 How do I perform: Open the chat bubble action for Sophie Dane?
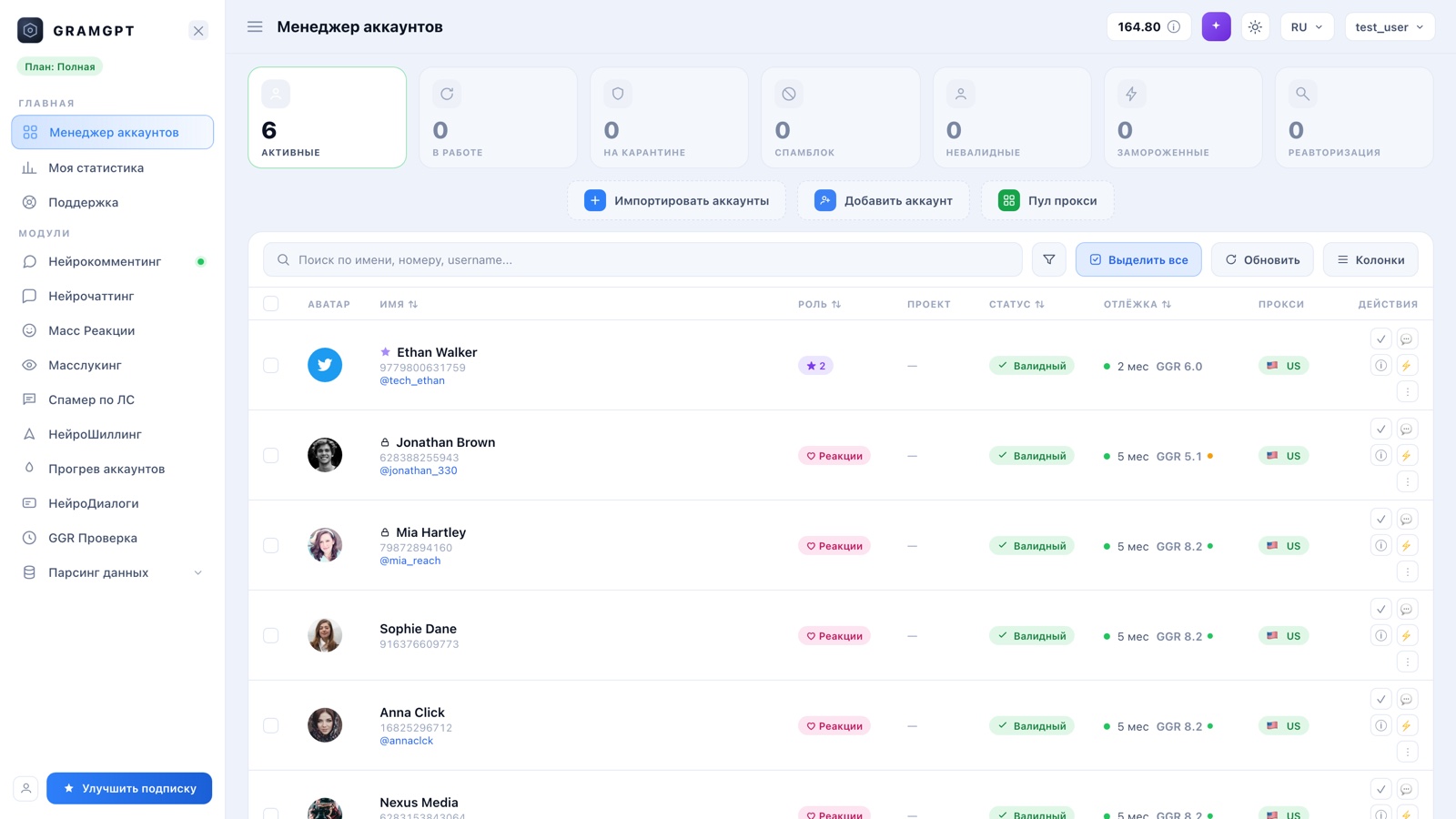[1407, 610]
